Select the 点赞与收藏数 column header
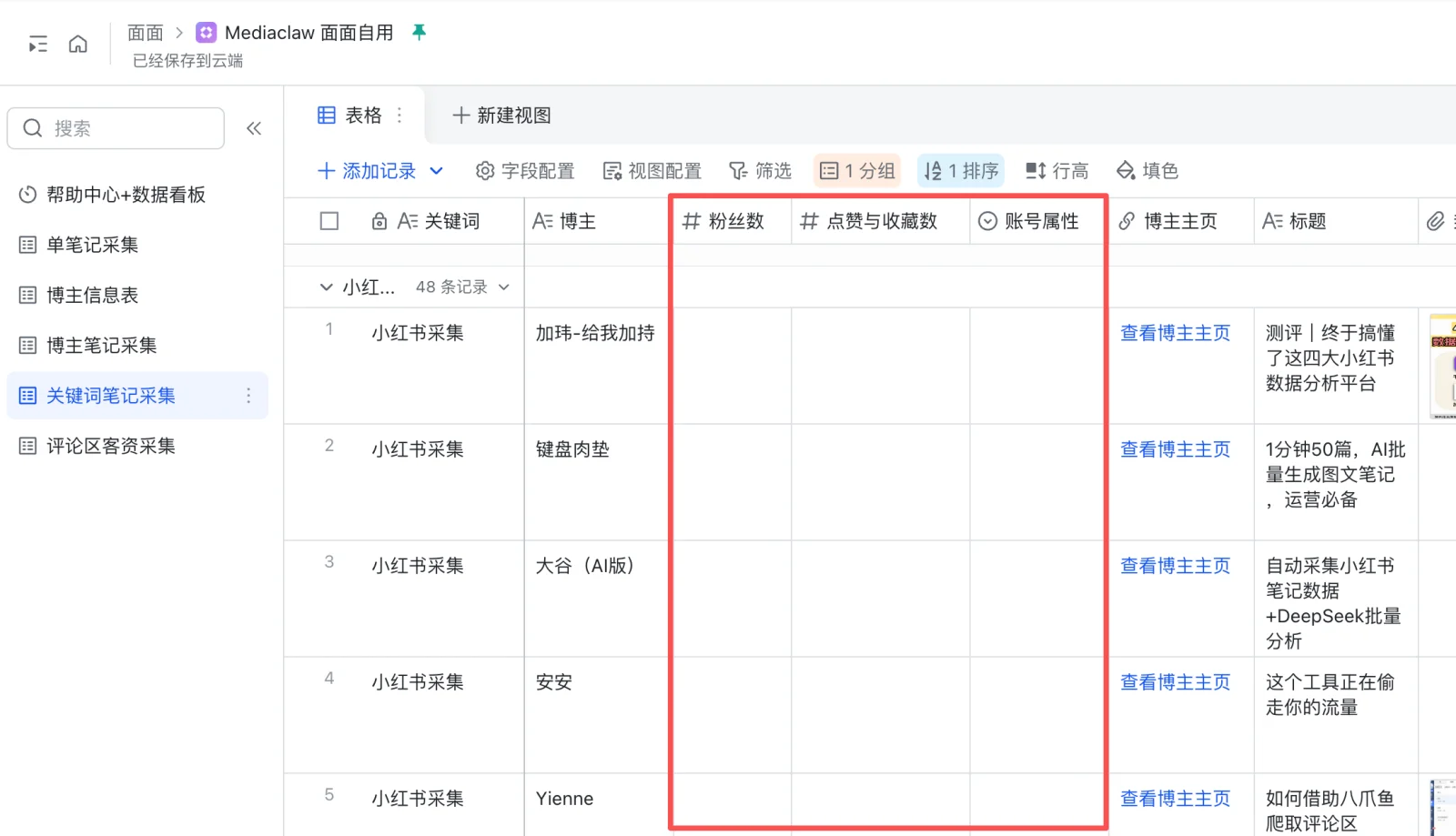1456x836 pixels. tap(881, 221)
